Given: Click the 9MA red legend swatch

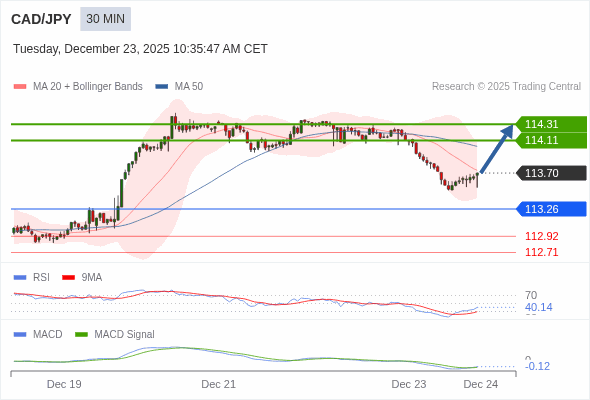Looking at the screenshot, I should (68, 278).
